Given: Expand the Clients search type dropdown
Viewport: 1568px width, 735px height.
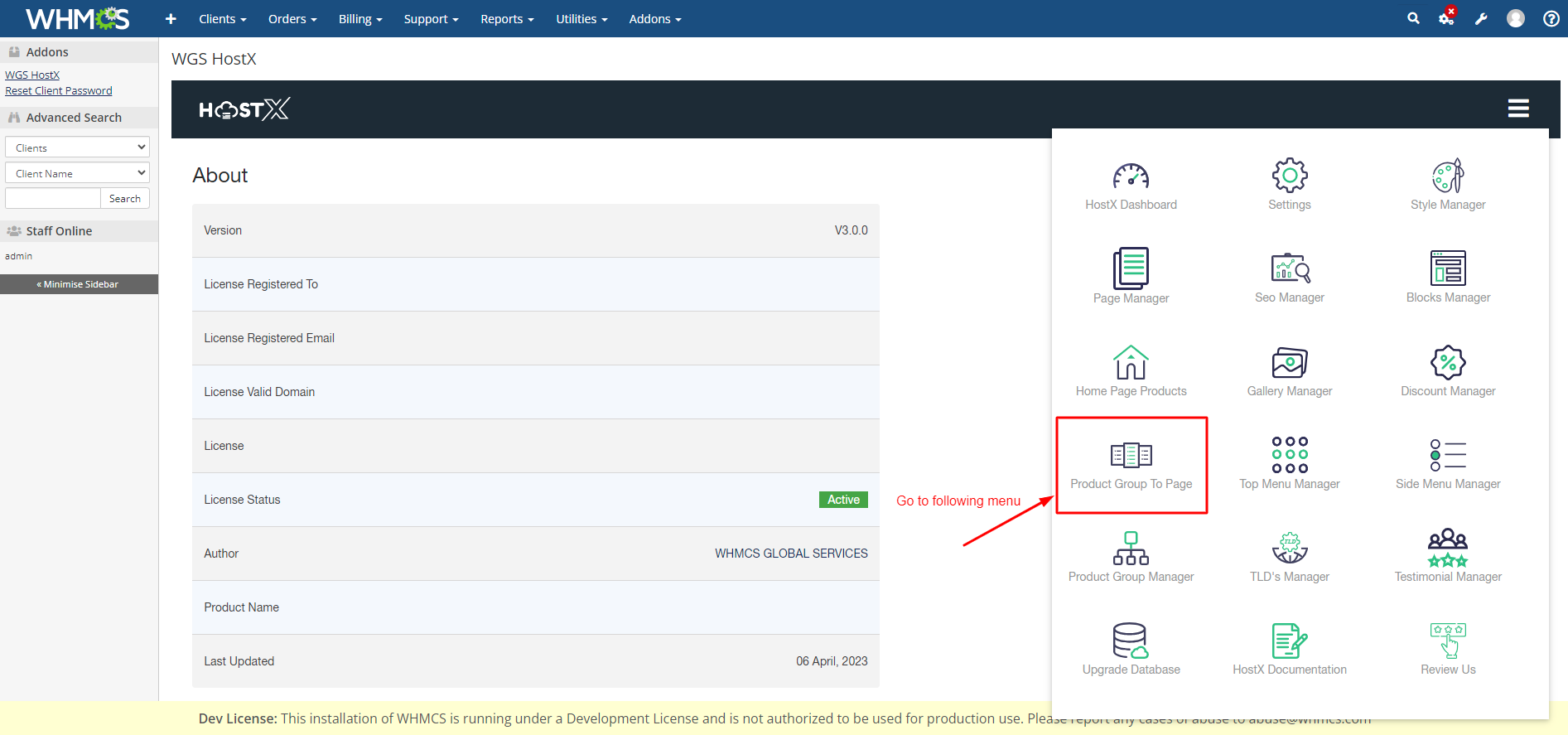Looking at the screenshot, I should 77,147.
